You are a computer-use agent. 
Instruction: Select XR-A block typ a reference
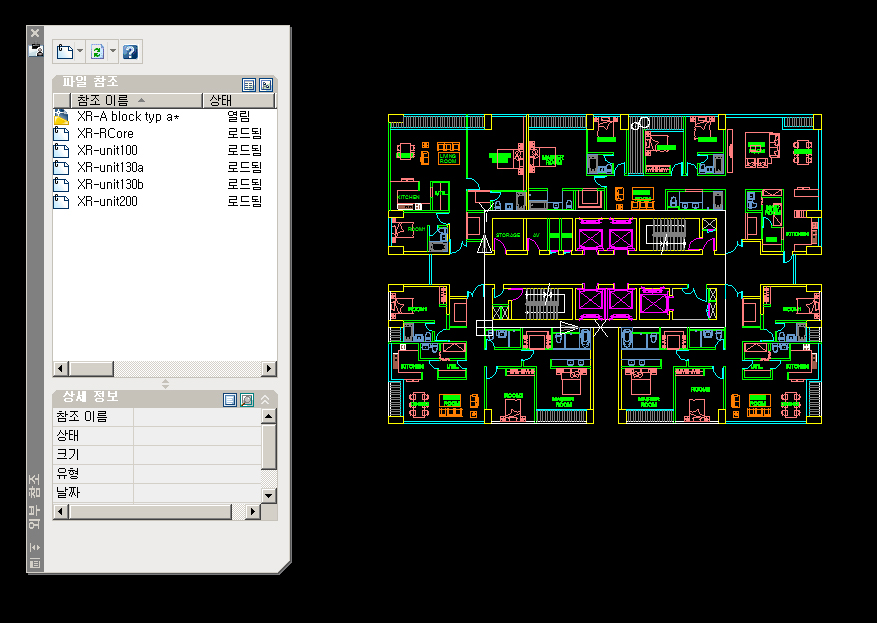[127, 117]
